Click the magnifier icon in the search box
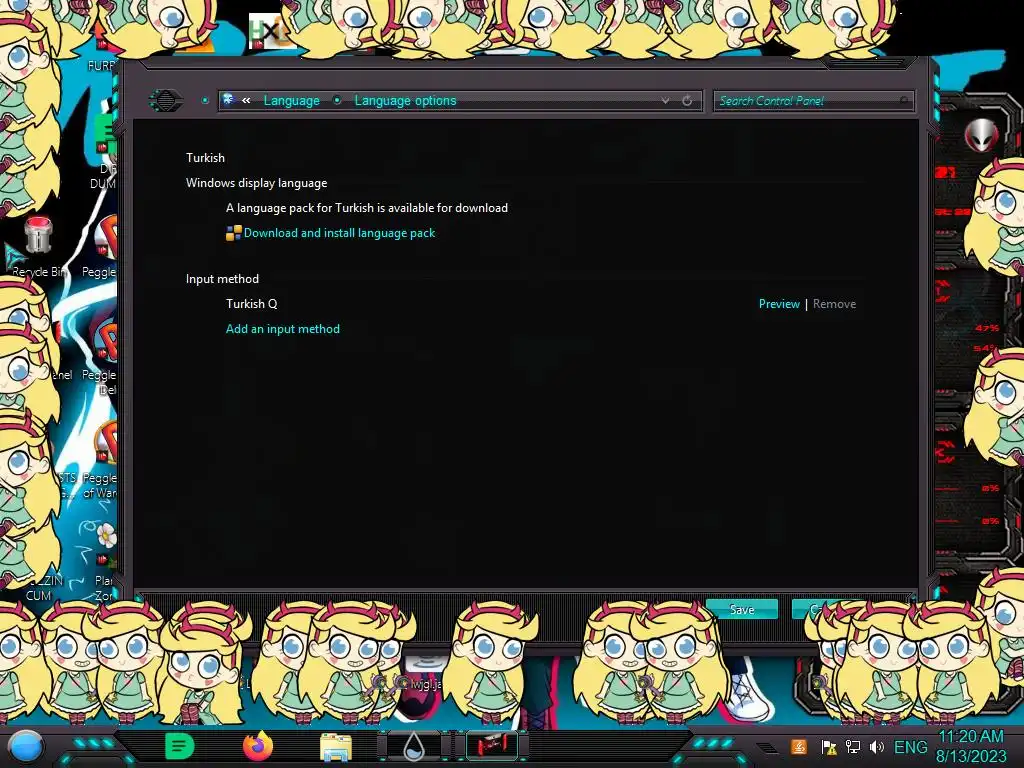This screenshot has width=1024, height=768. pos(904,101)
